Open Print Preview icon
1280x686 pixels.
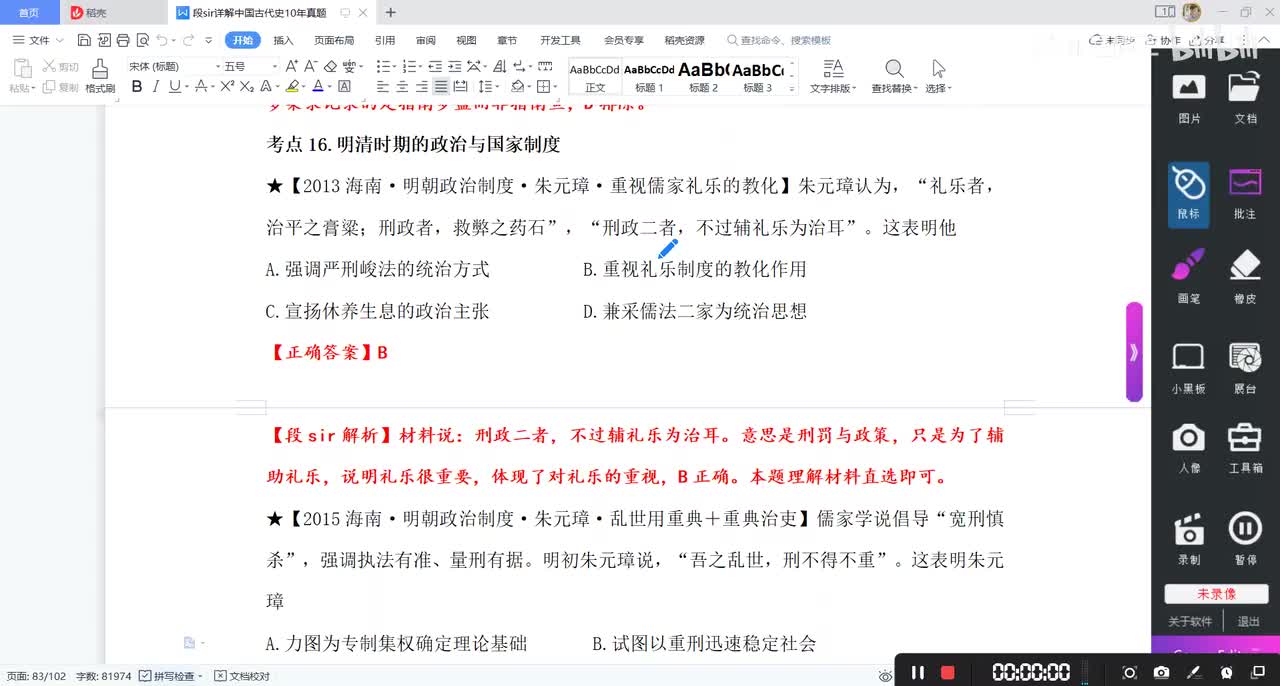point(142,40)
